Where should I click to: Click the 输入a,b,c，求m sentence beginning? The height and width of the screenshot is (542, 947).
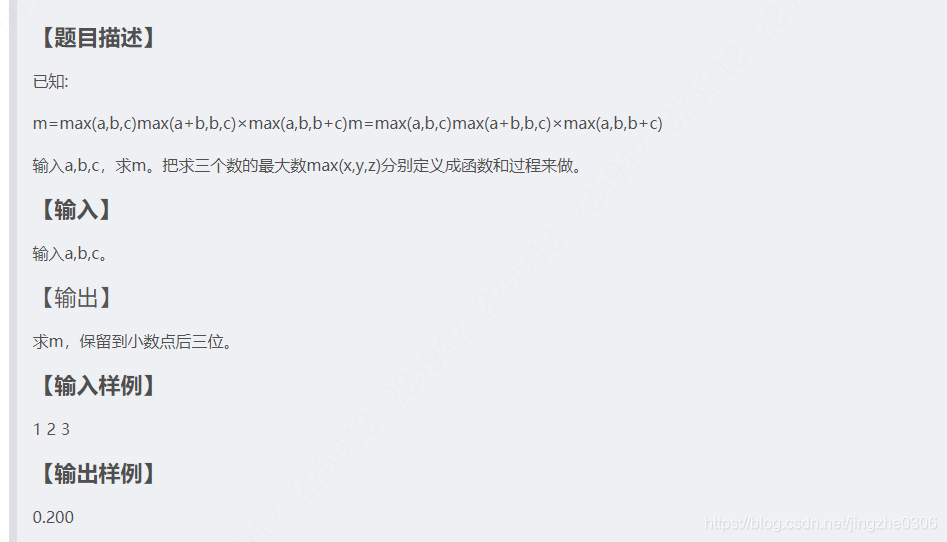coord(89,166)
